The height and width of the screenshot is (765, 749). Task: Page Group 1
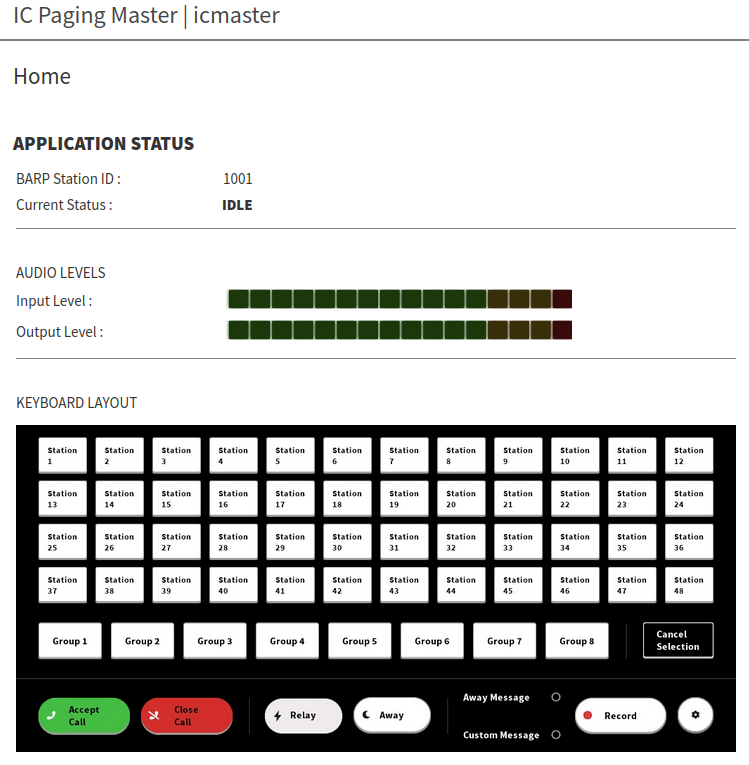[x=70, y=641]
